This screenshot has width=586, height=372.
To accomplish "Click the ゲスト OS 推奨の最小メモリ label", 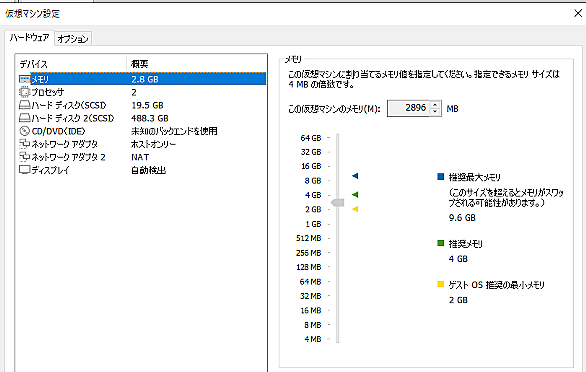I will [x=496, y=285].
